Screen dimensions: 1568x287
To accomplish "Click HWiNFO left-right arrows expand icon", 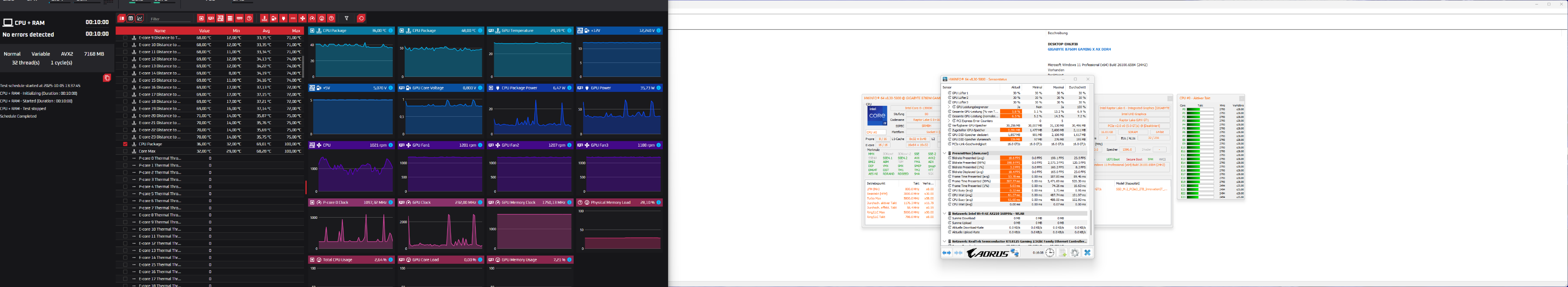I will (946, 253).
